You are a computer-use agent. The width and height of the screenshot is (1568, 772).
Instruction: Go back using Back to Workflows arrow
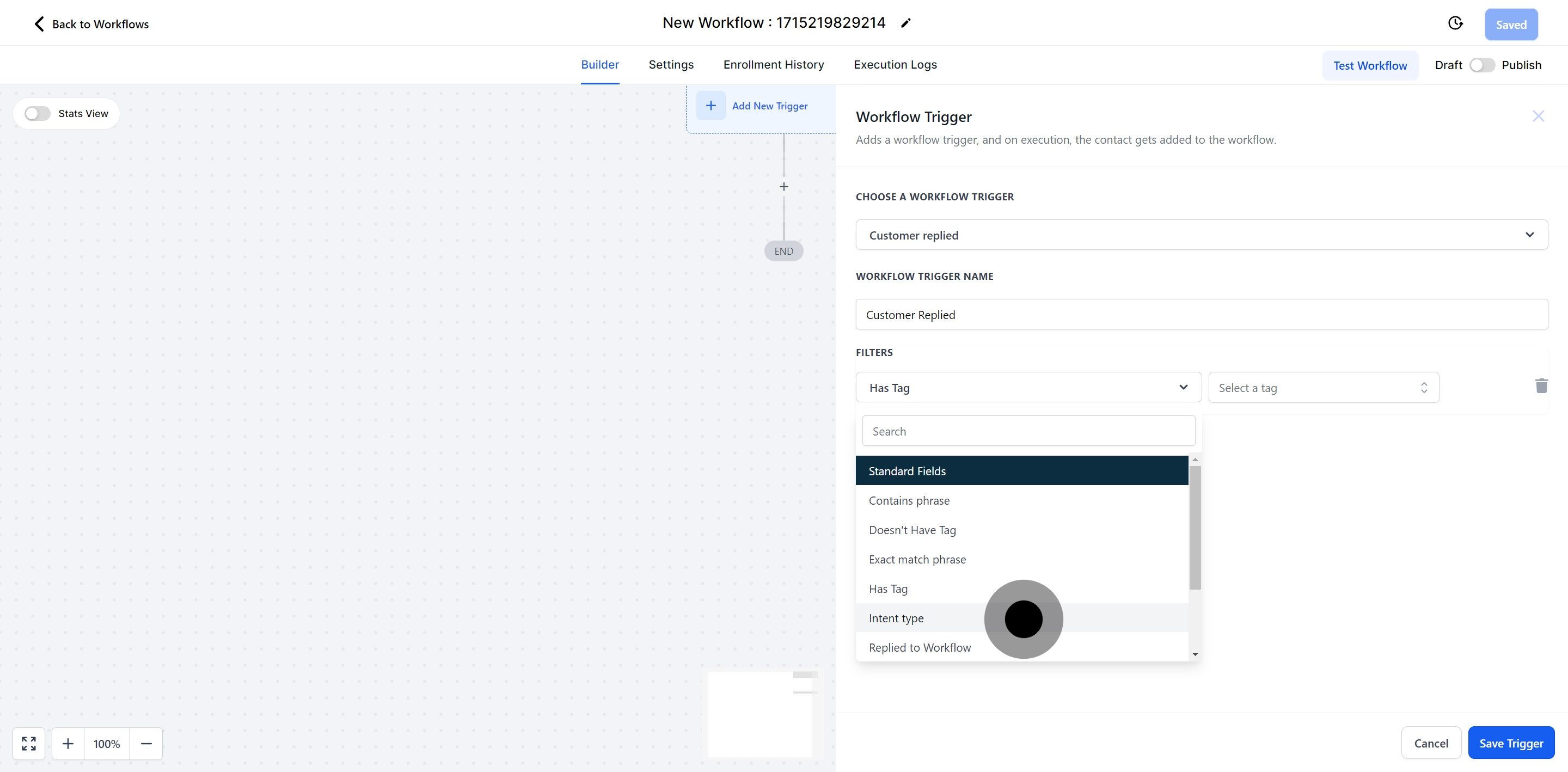click(x=40, y=24)
